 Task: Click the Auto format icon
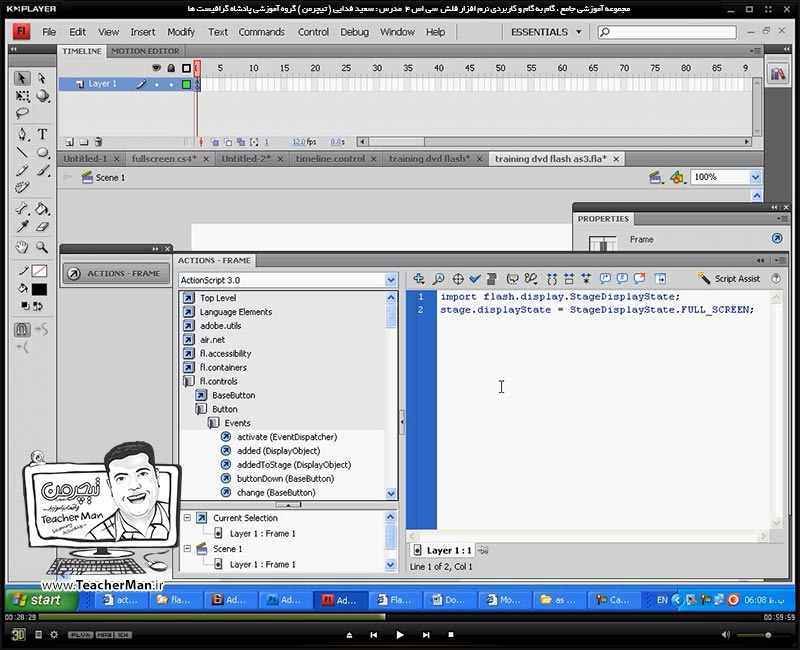coord(491,279)
